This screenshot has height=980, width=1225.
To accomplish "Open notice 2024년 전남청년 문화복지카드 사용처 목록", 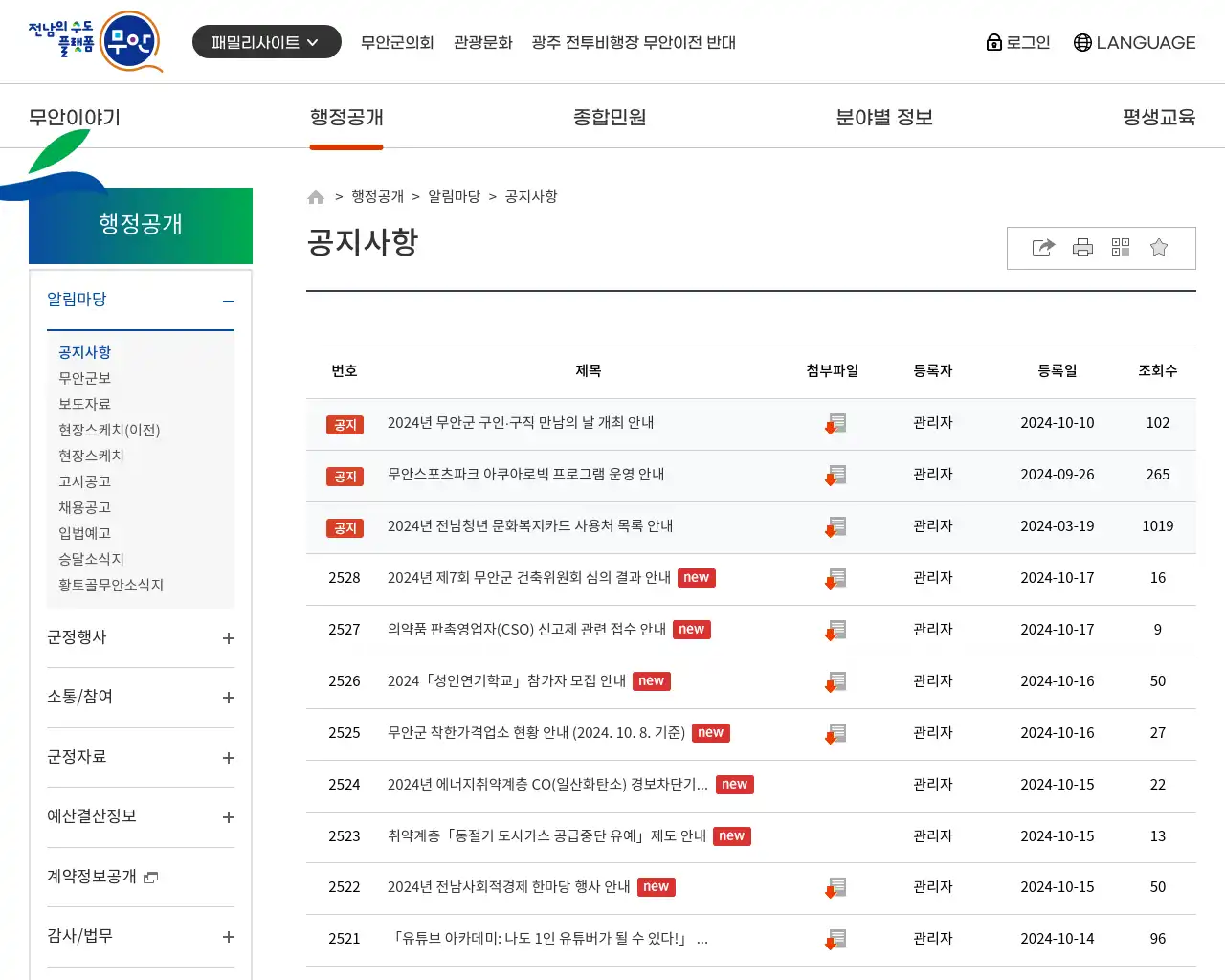I will coord(530,526).
